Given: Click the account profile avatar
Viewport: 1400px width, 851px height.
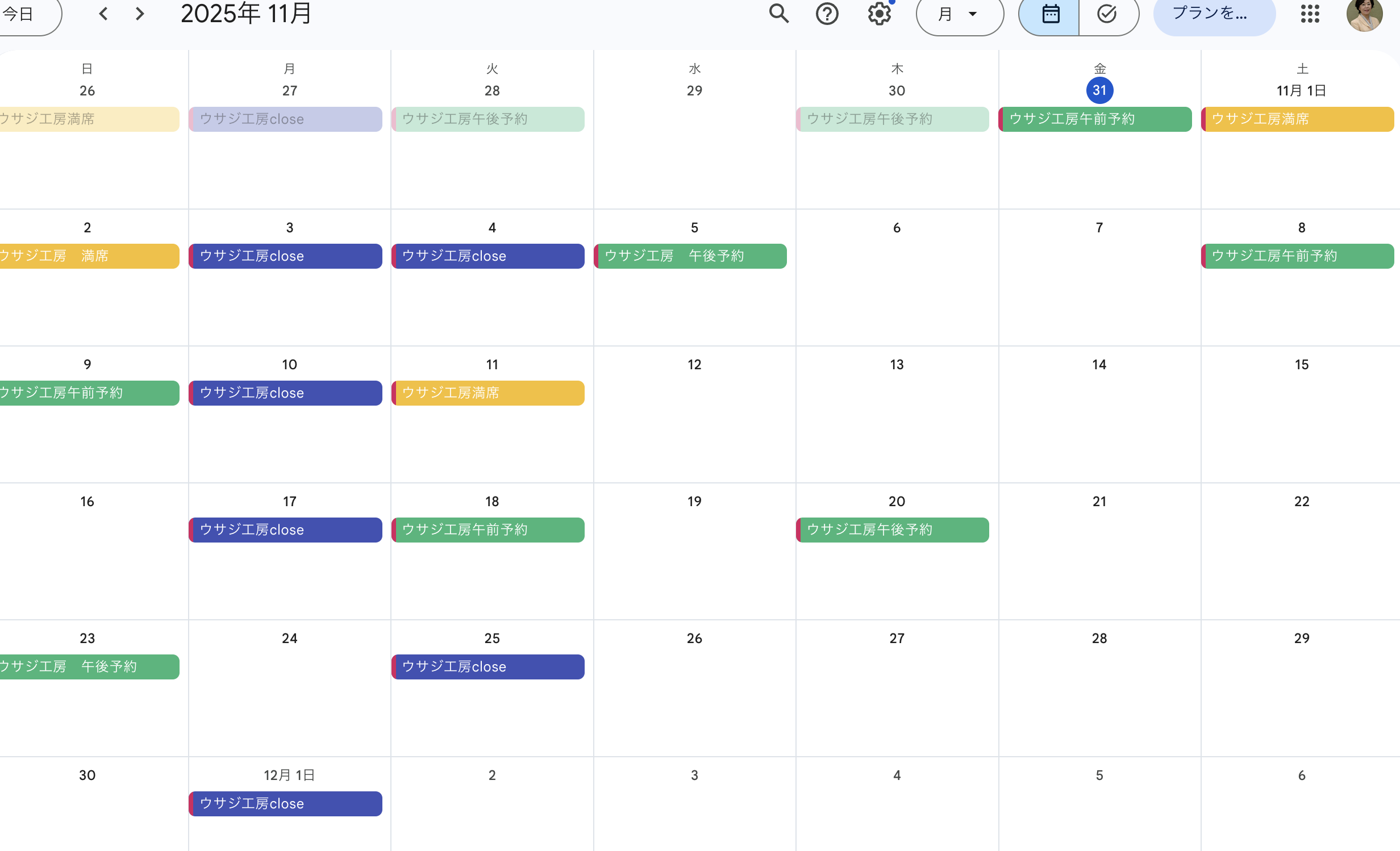Looking at the screenshot, I should [x=1364, y=15].
